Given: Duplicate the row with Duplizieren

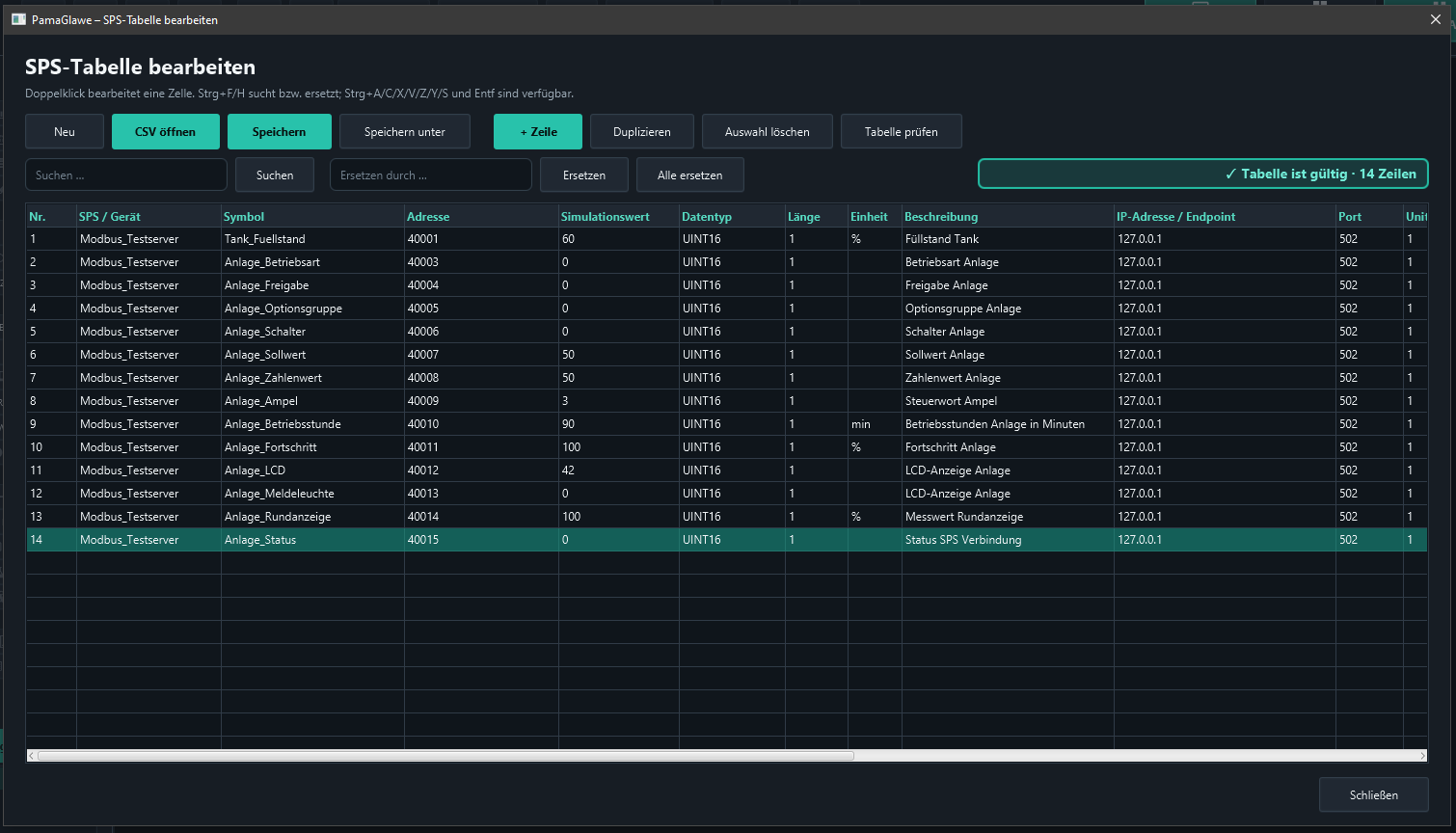Looking at the screenshot, I should coord(642,132).
